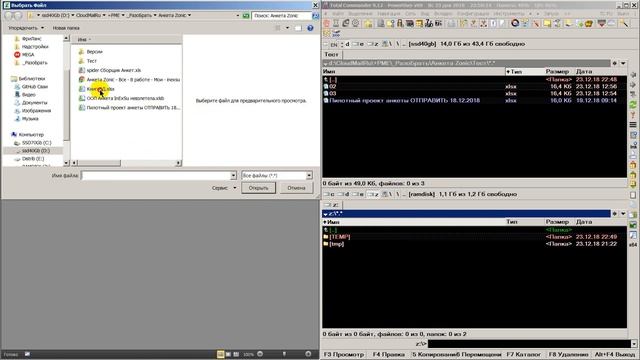640x360 pixels.
Task: Select Page Layout view icon in Excel status bar
Action: [228, 354]
